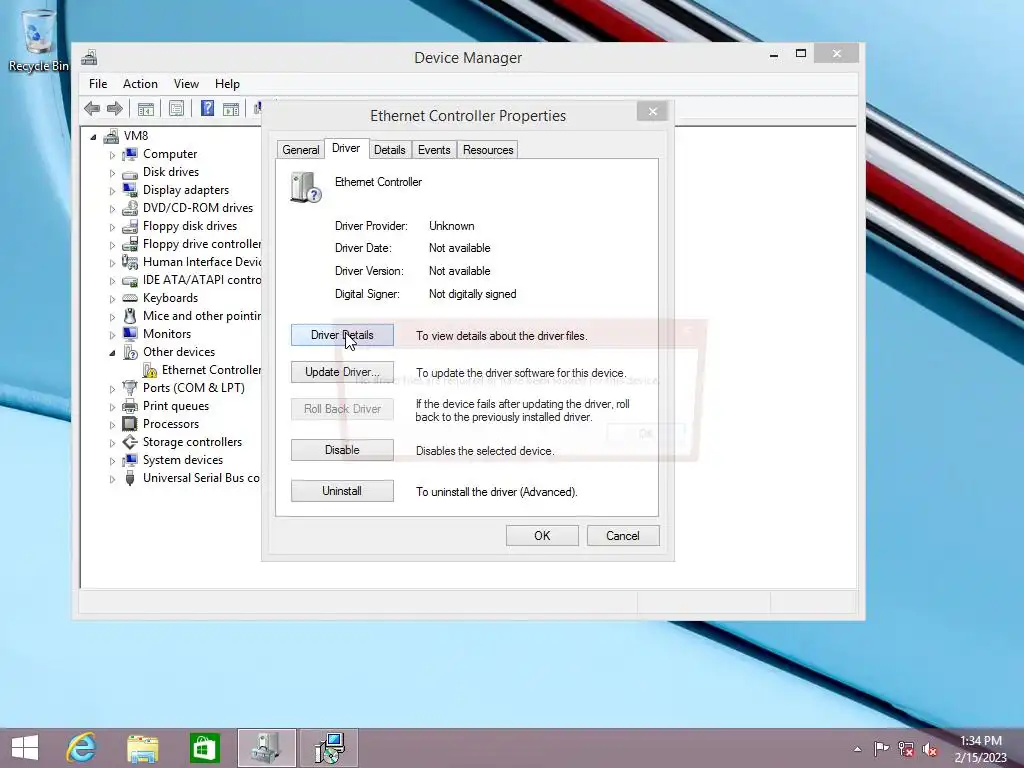Image resolution: width=1024 pixels, height=768 pixels.
Task: Show hidden tray icons arrow
Action: [x=857, y=749]
